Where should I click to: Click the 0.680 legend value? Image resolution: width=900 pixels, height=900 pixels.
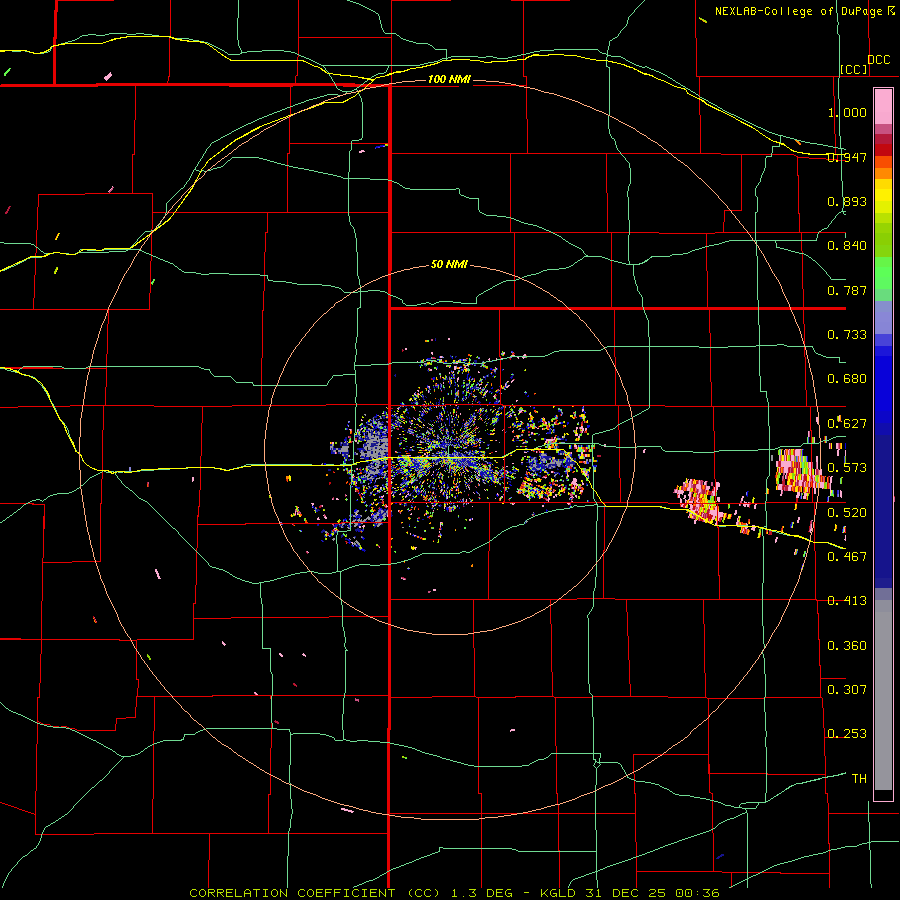pos(847,379)
